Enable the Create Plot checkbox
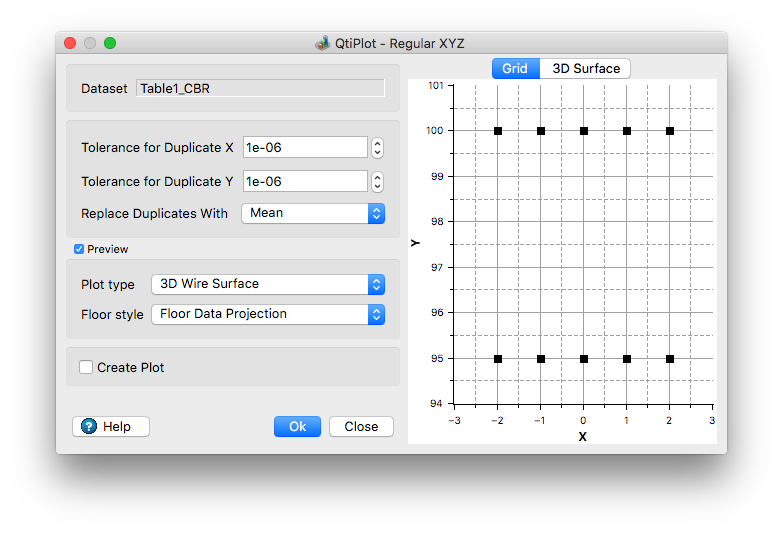Image resolution: width=783 pixels, height=534 pixels. [86, 367]
